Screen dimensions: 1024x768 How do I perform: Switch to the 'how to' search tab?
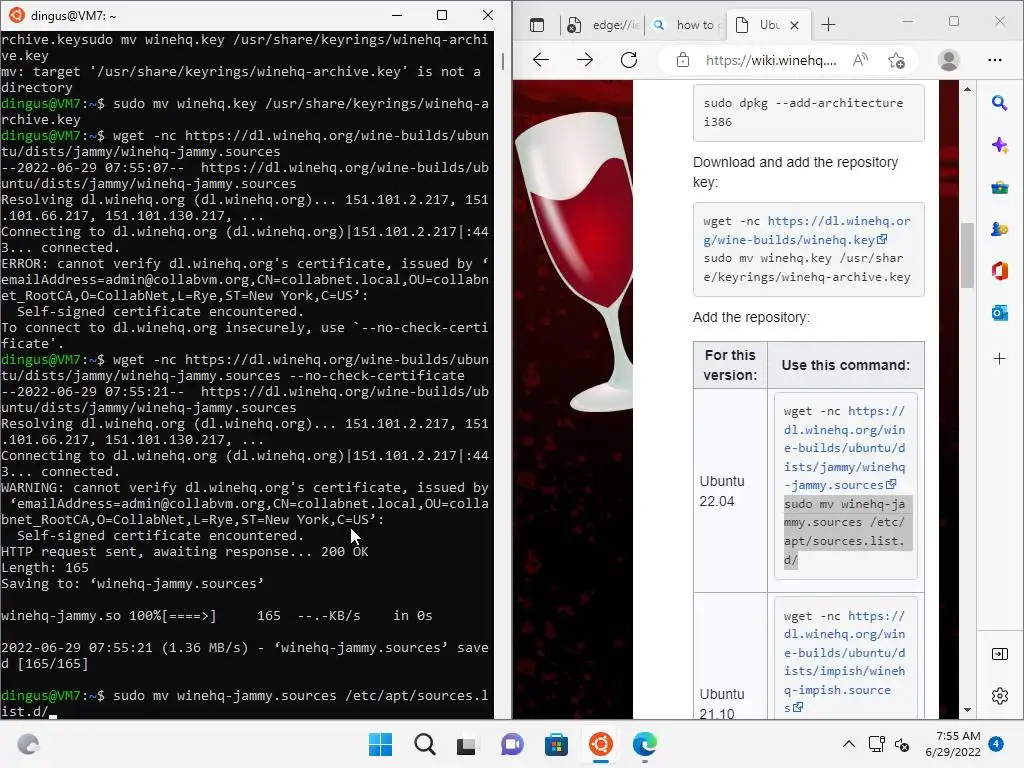click(687, 25)
